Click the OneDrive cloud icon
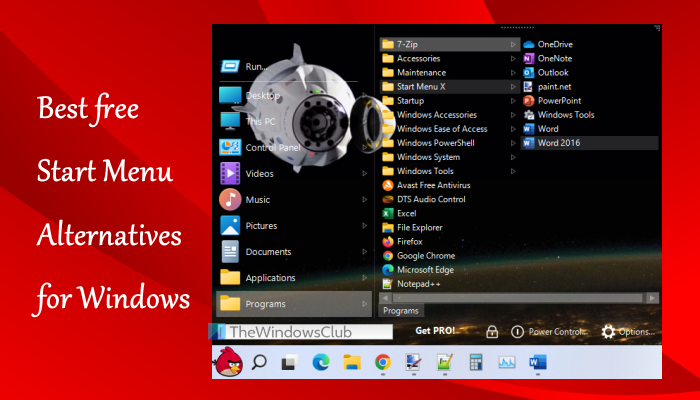700x400 pixels. pos(529,44)
